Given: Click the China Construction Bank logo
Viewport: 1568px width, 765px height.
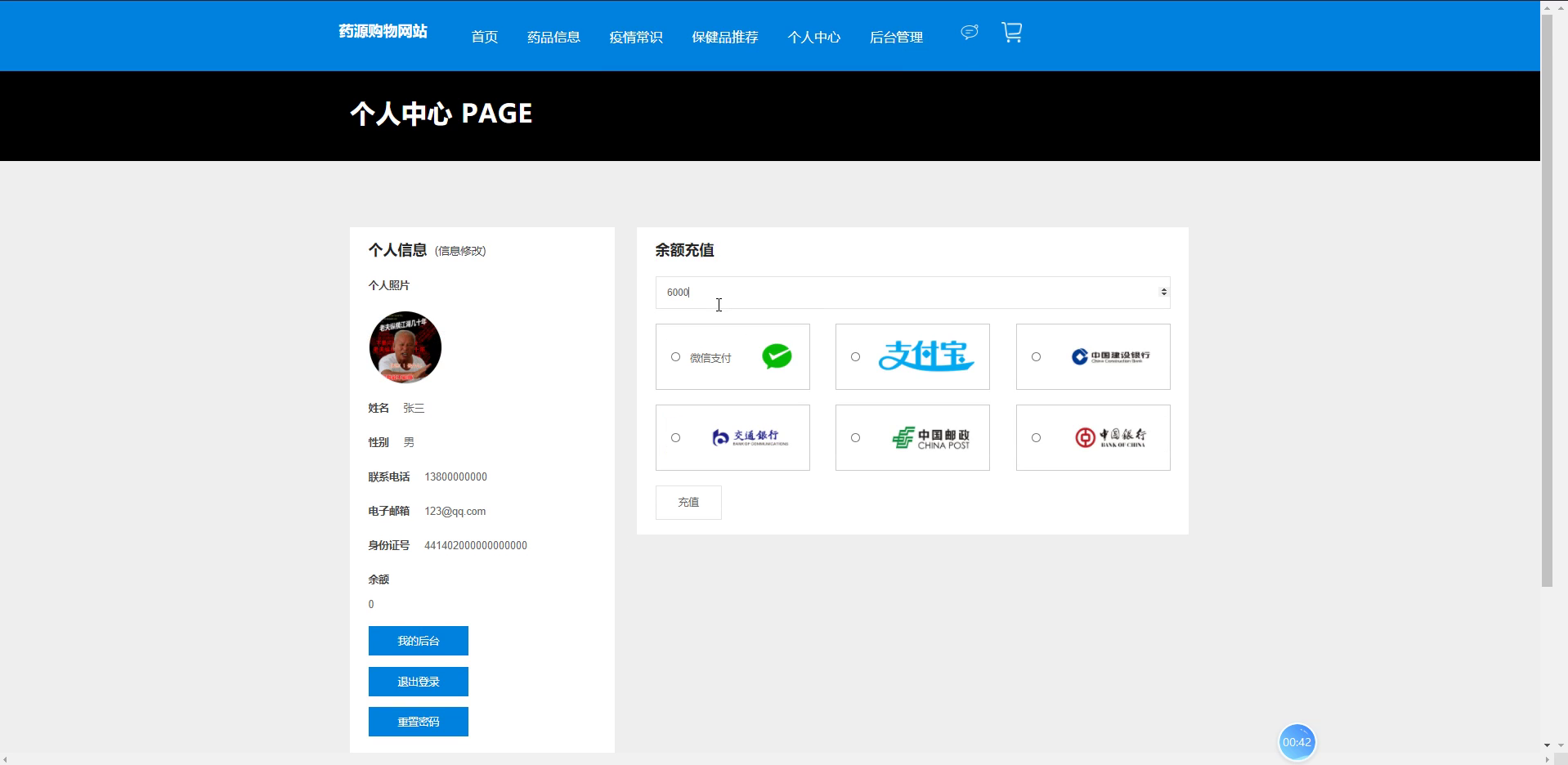Looking at the screenshot, I should pyautogui.click(x=1111, y=356).
